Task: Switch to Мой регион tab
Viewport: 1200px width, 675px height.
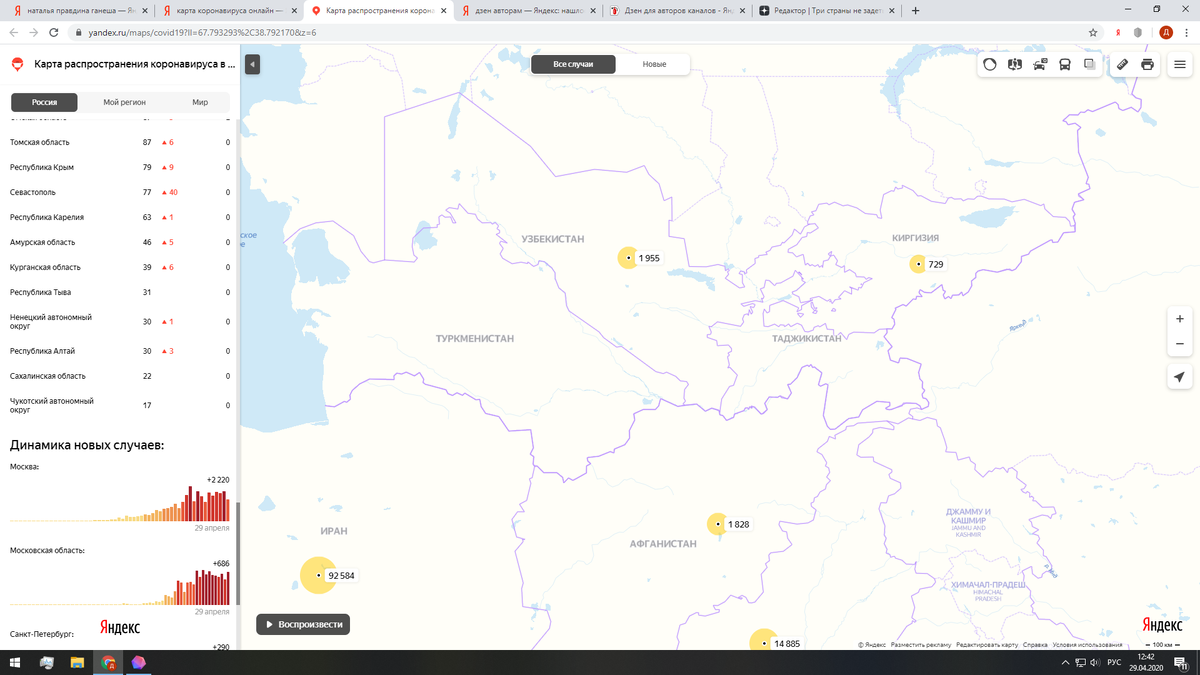Action: [125, 102]
